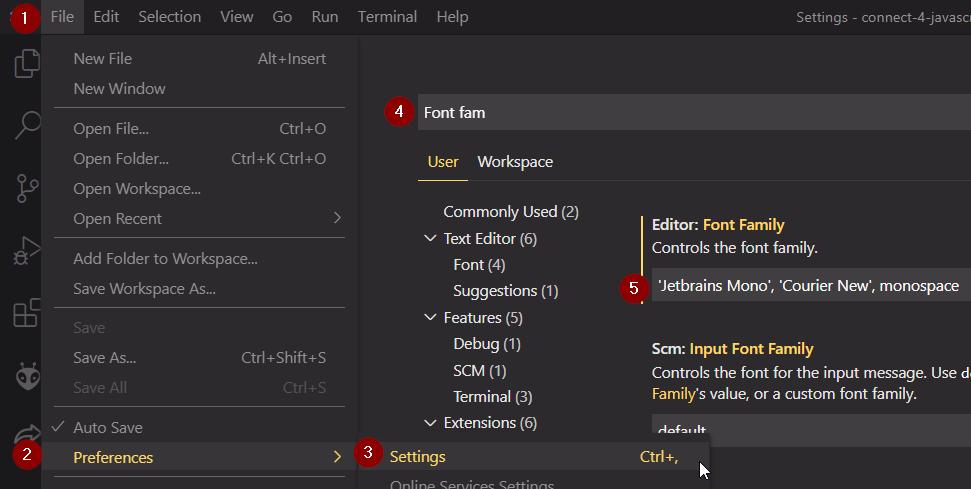971x489 pixels.
Task: Open the PlatformIO alien icon
Action: 27,376
